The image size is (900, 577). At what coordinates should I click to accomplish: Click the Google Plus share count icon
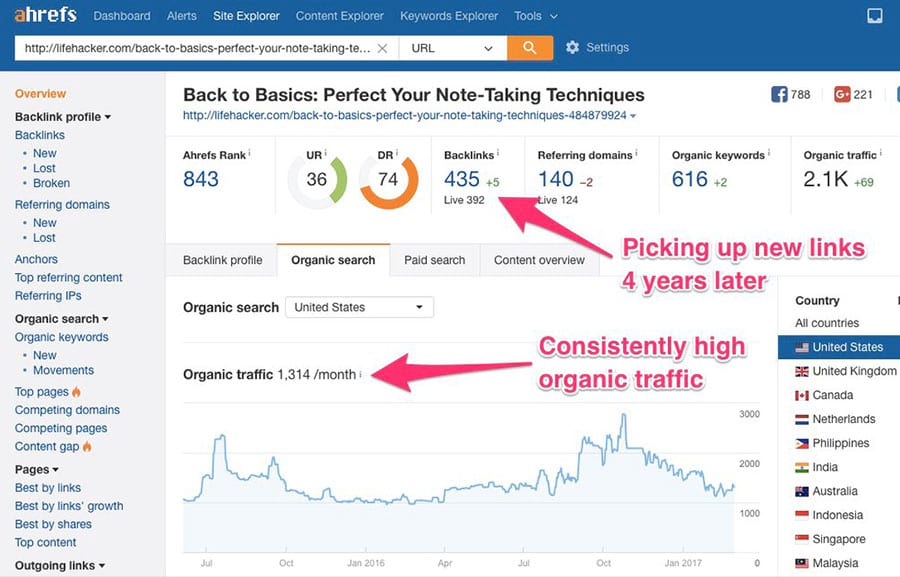click(x=842, y=94)
